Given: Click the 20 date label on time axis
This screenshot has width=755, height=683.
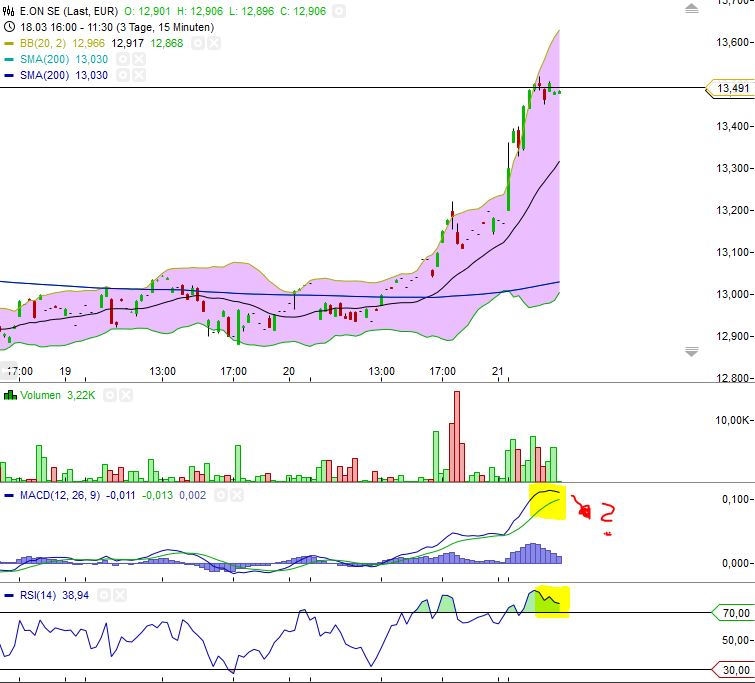Looking at the screenshot, I should click(288, 371).
